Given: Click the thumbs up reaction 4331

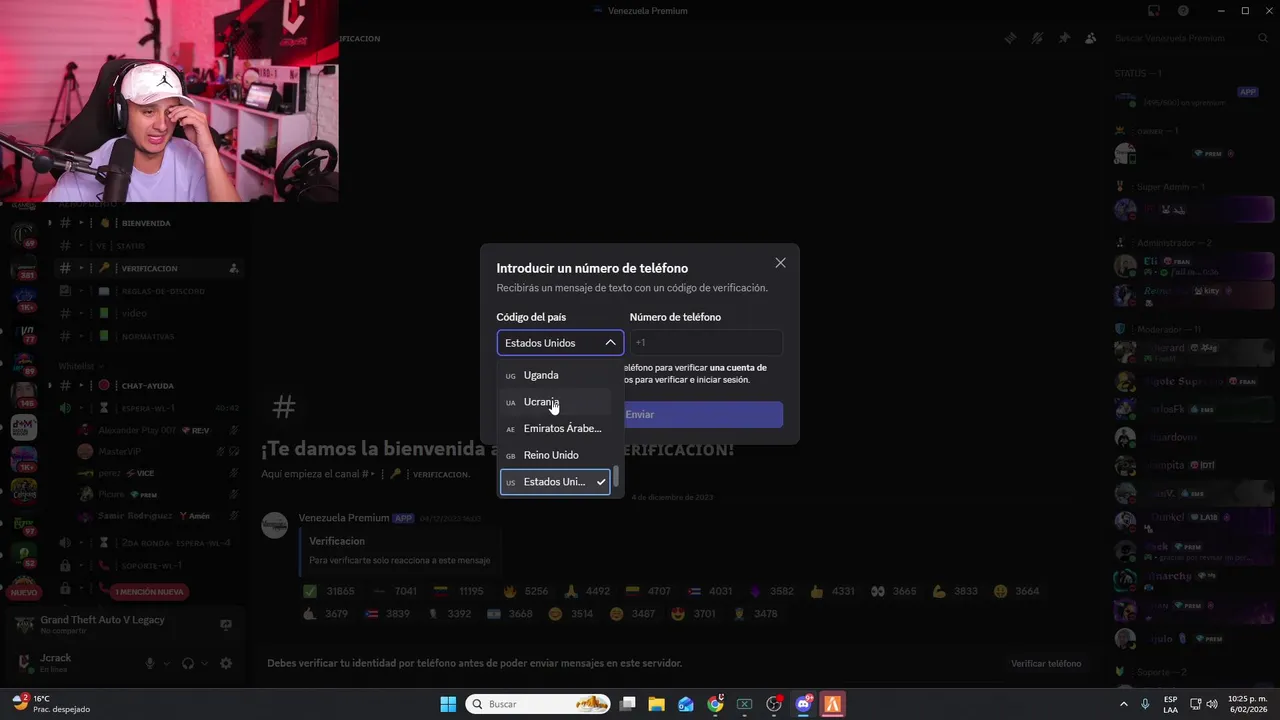Looking at the screenshot, I should pyautogui.click(x=832, y=591).
